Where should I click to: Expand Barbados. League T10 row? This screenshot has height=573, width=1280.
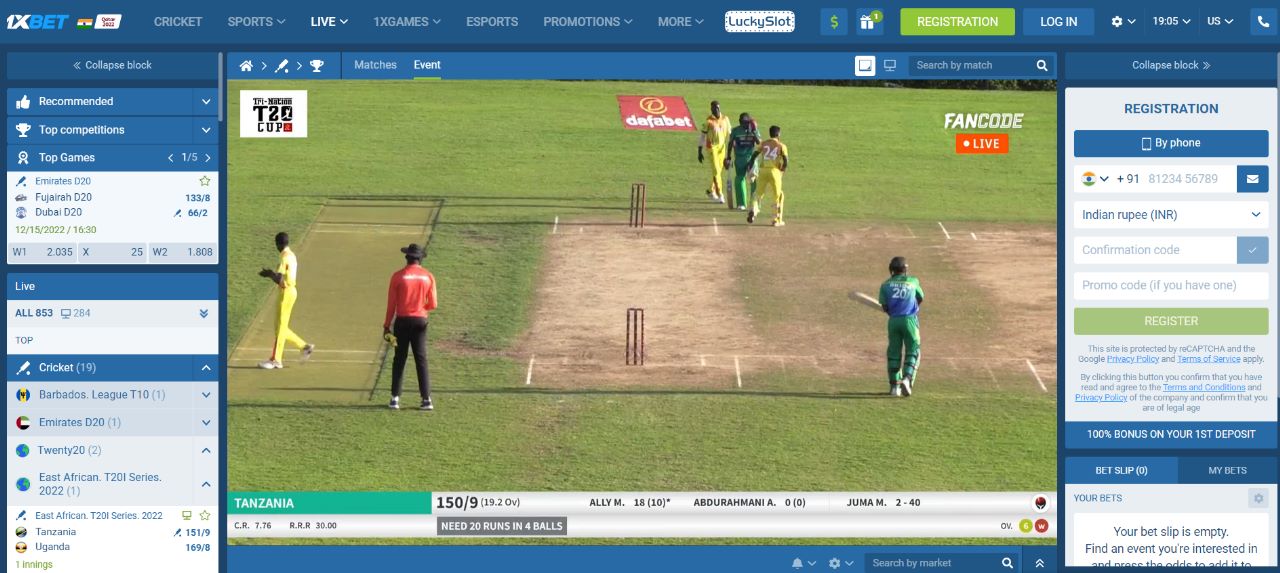[205, 395]
